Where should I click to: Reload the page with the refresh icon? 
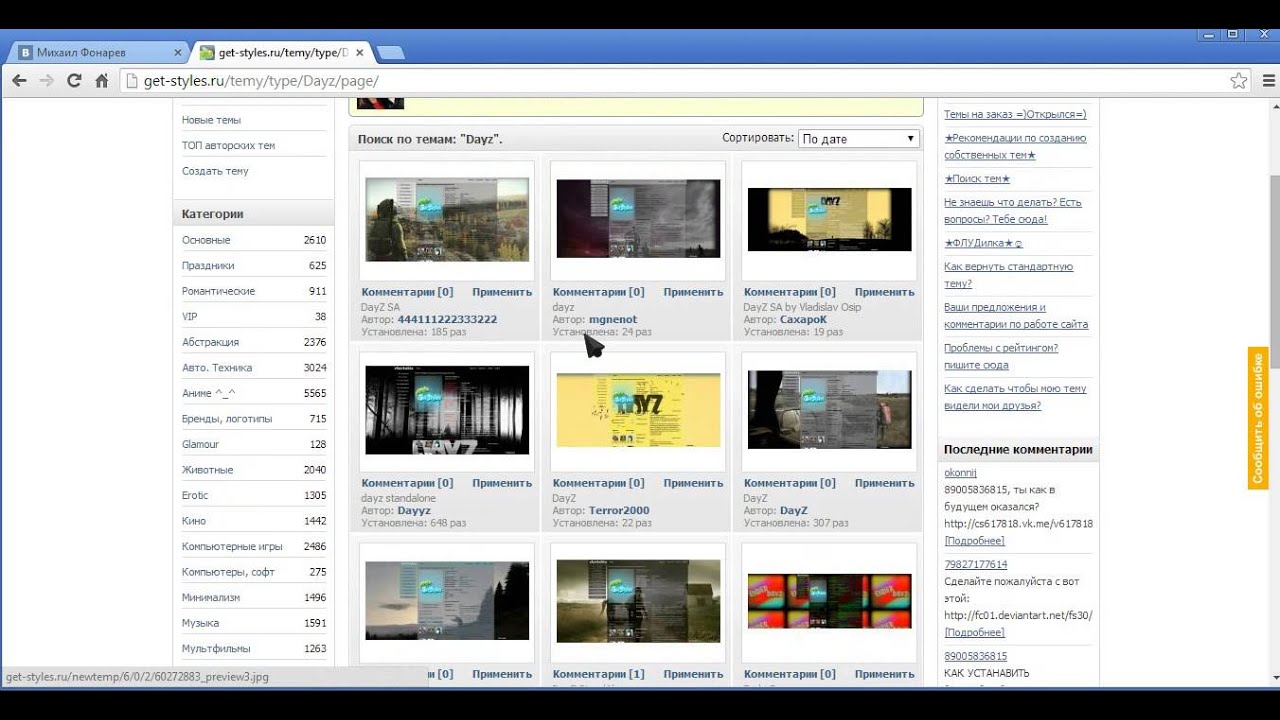(x=74, y=81)
